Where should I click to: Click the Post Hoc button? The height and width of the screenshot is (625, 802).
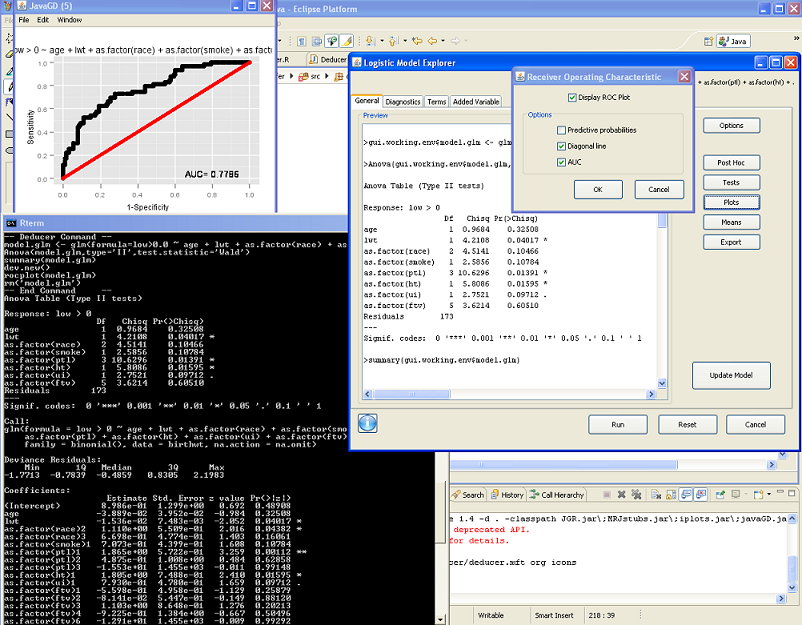coord(731,163)
